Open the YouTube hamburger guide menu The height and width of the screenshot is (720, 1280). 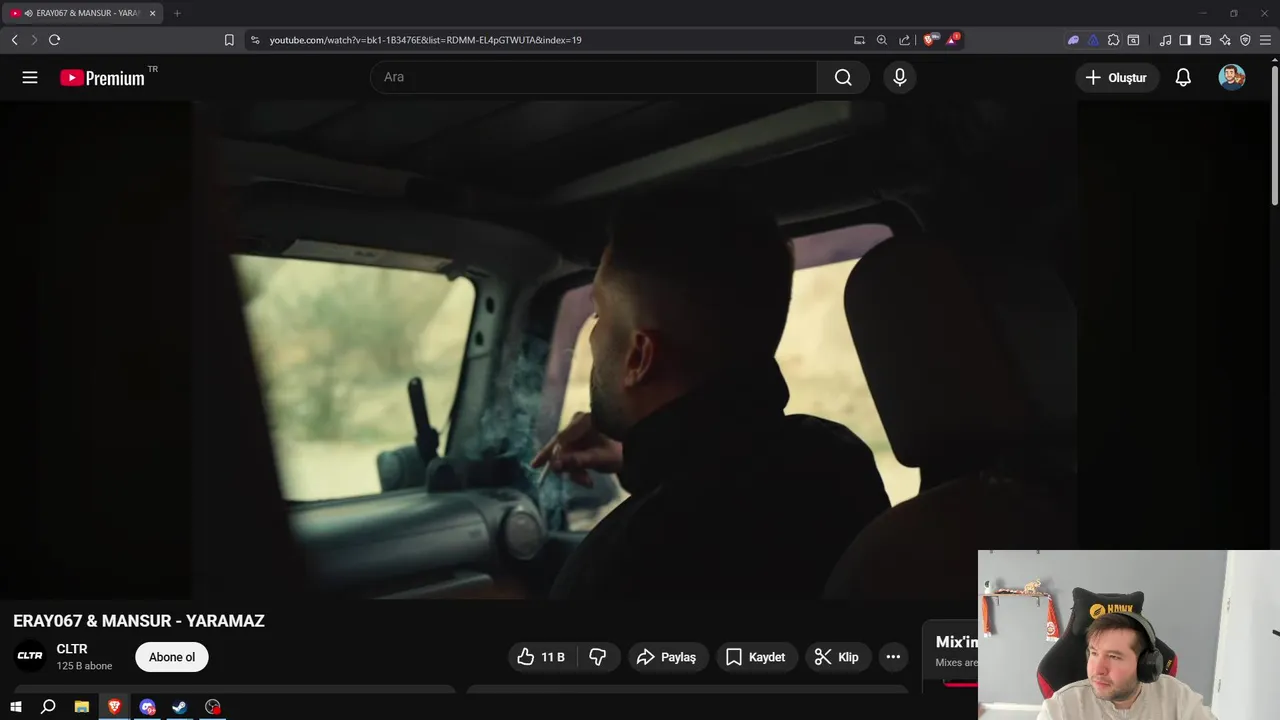[30, 77]
